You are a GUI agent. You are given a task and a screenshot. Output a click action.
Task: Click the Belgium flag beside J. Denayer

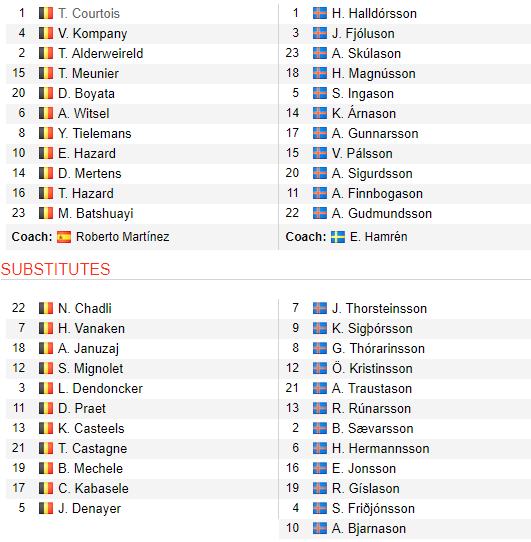[x=46, y=508]
